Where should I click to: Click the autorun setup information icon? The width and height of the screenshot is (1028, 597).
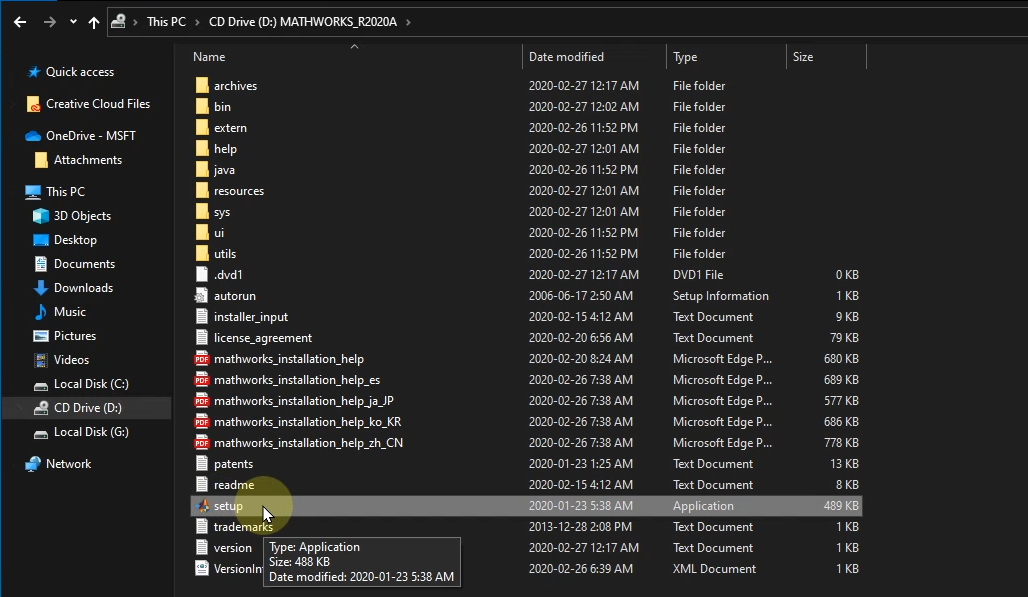pyautogui.click(x=202, y=296)
